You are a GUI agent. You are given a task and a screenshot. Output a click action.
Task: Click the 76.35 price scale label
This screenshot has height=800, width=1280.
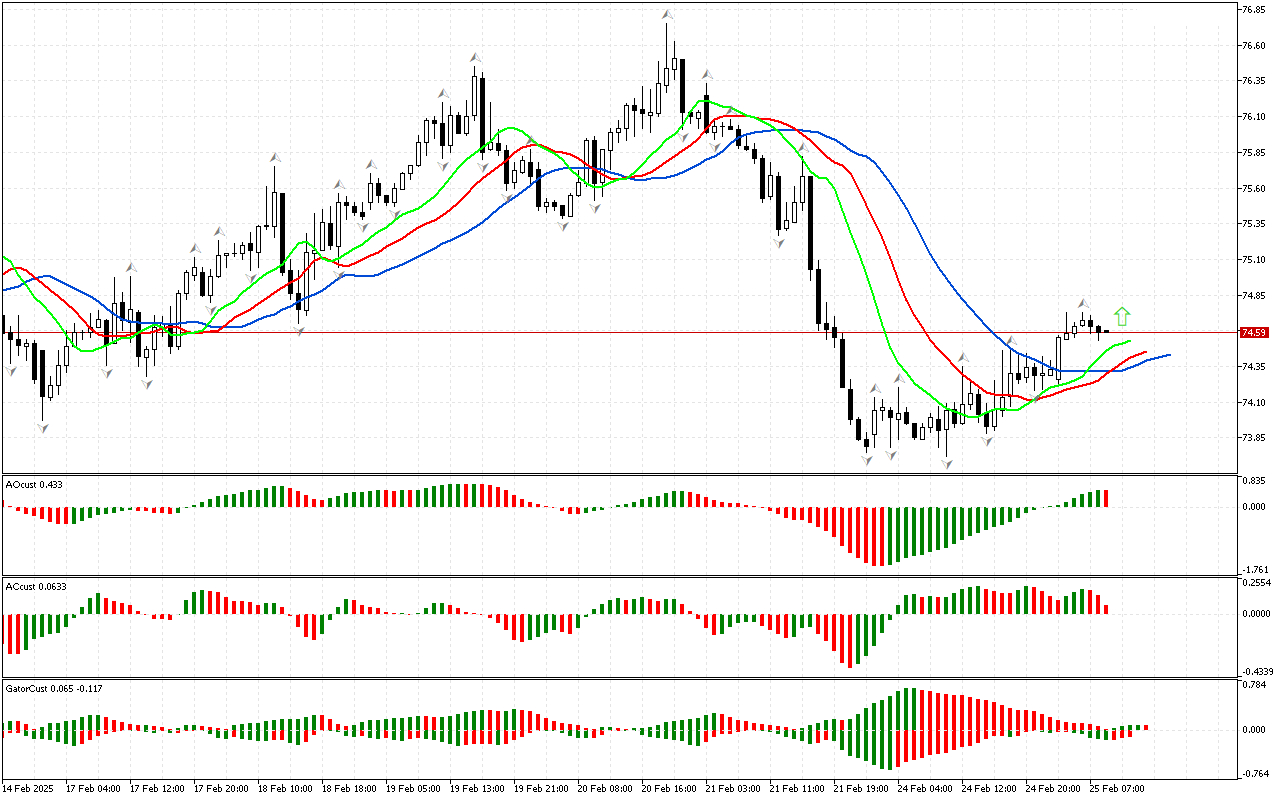(1254, 81)
